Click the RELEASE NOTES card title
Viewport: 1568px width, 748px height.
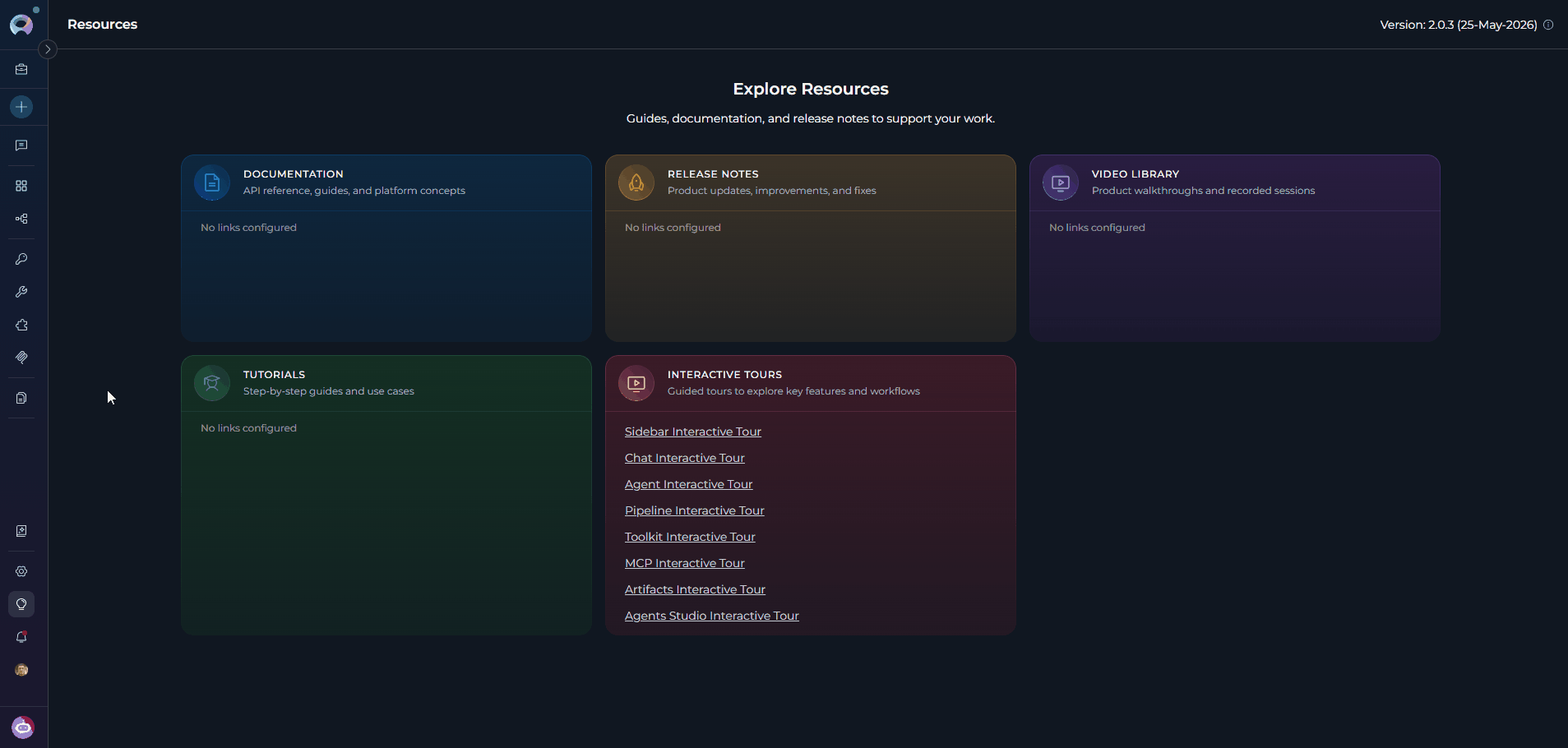pos(713,174)
